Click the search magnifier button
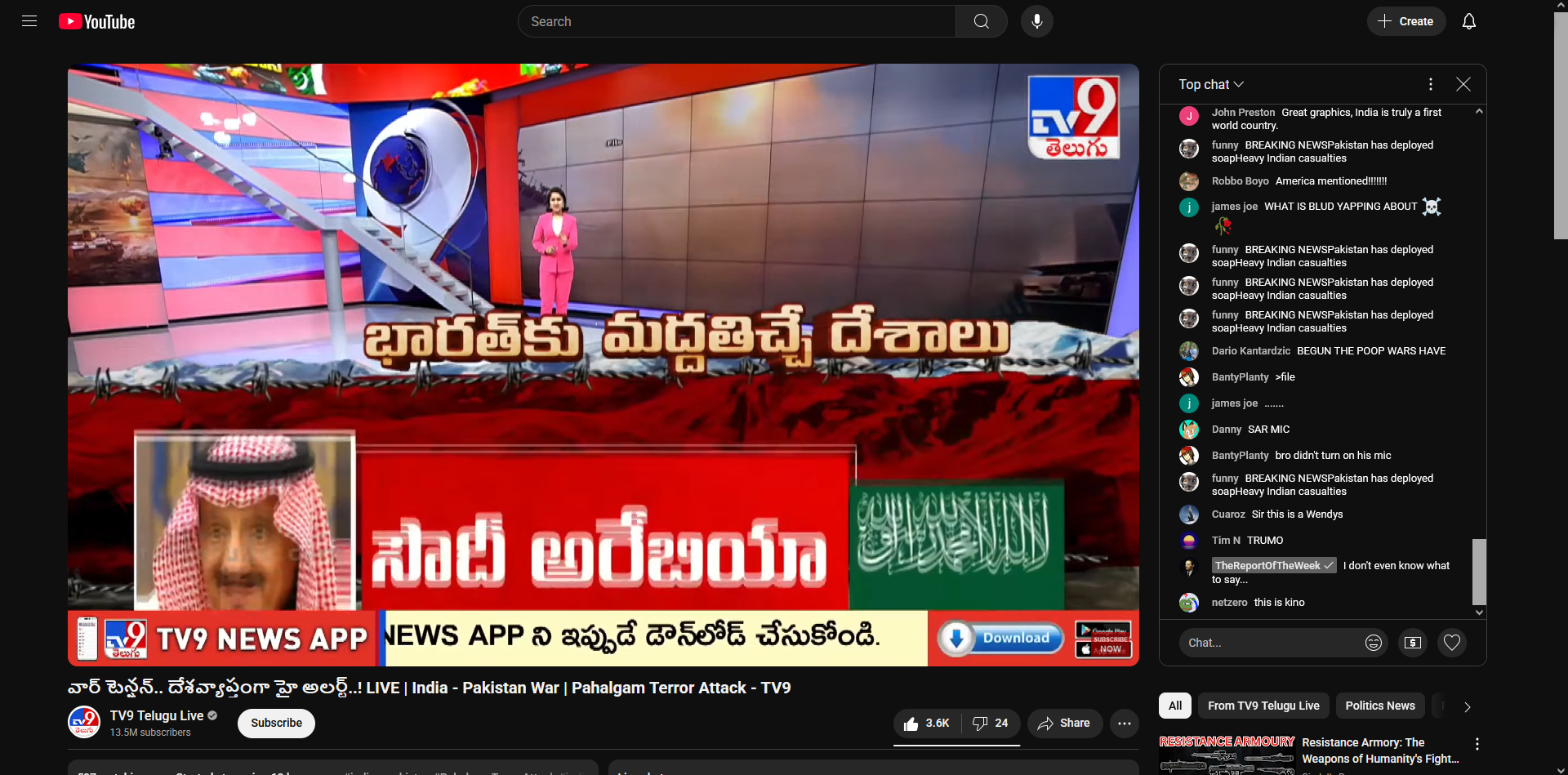This screenshot has width=1568, height=775. pos(982,21)
